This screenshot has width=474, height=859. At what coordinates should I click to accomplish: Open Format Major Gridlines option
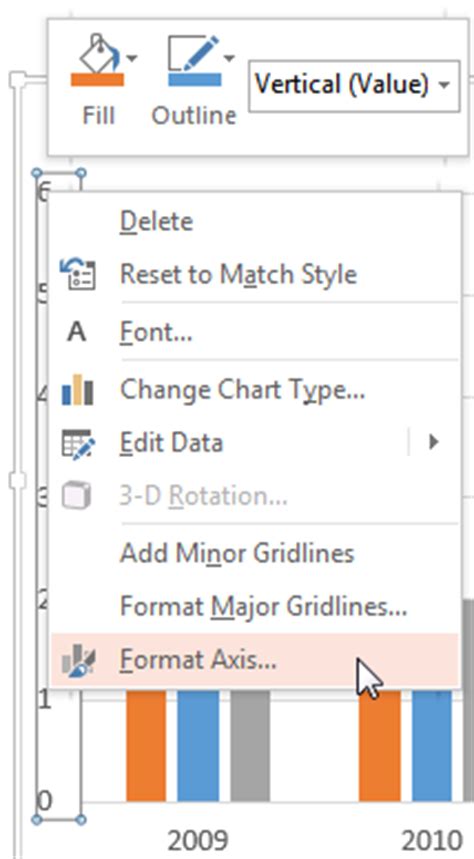tap(263, 607)
